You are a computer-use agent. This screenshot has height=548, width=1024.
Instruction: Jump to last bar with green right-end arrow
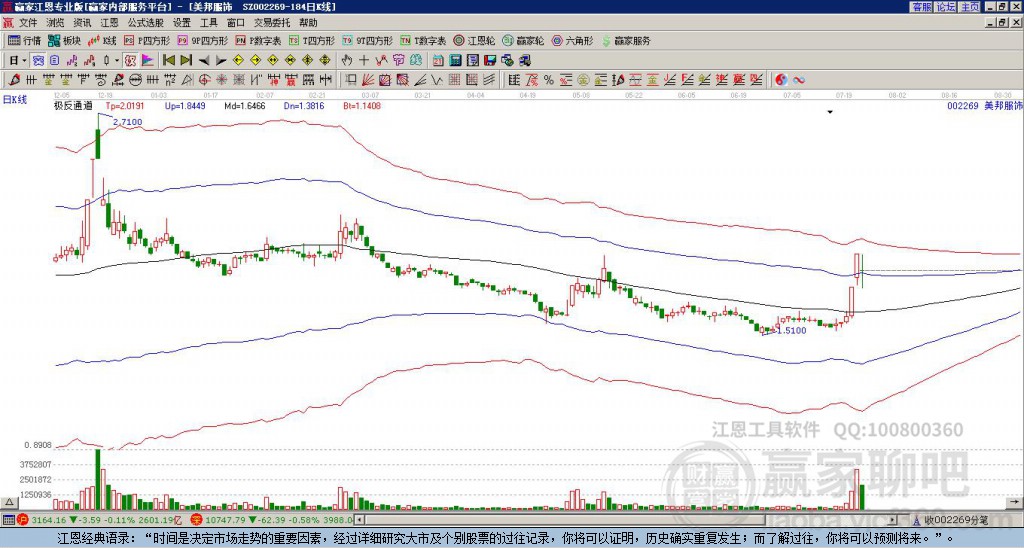click(x=186, y=61)
